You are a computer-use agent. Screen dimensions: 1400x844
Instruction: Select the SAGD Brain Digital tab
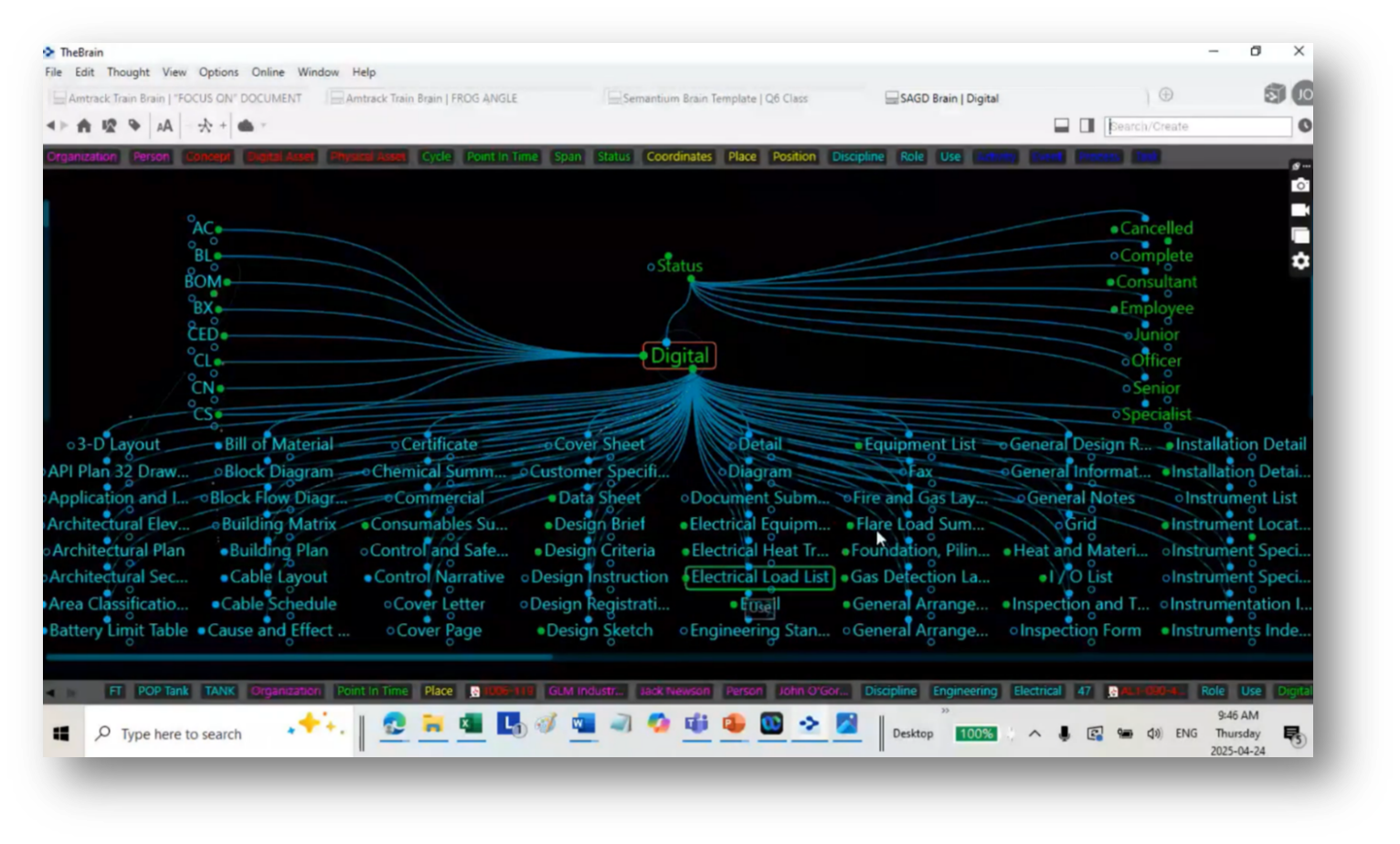pyautogui.click(x=942, y=98)
